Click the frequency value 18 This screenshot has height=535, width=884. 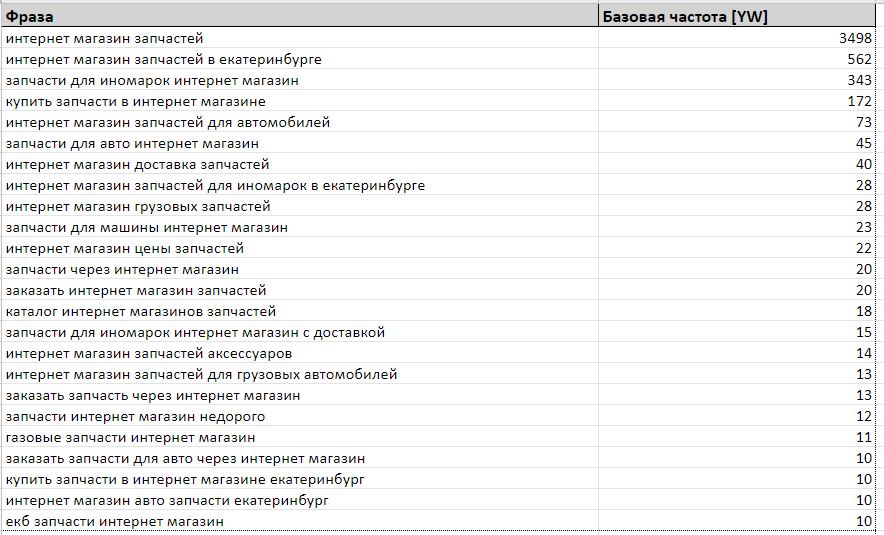coord(864,311)
